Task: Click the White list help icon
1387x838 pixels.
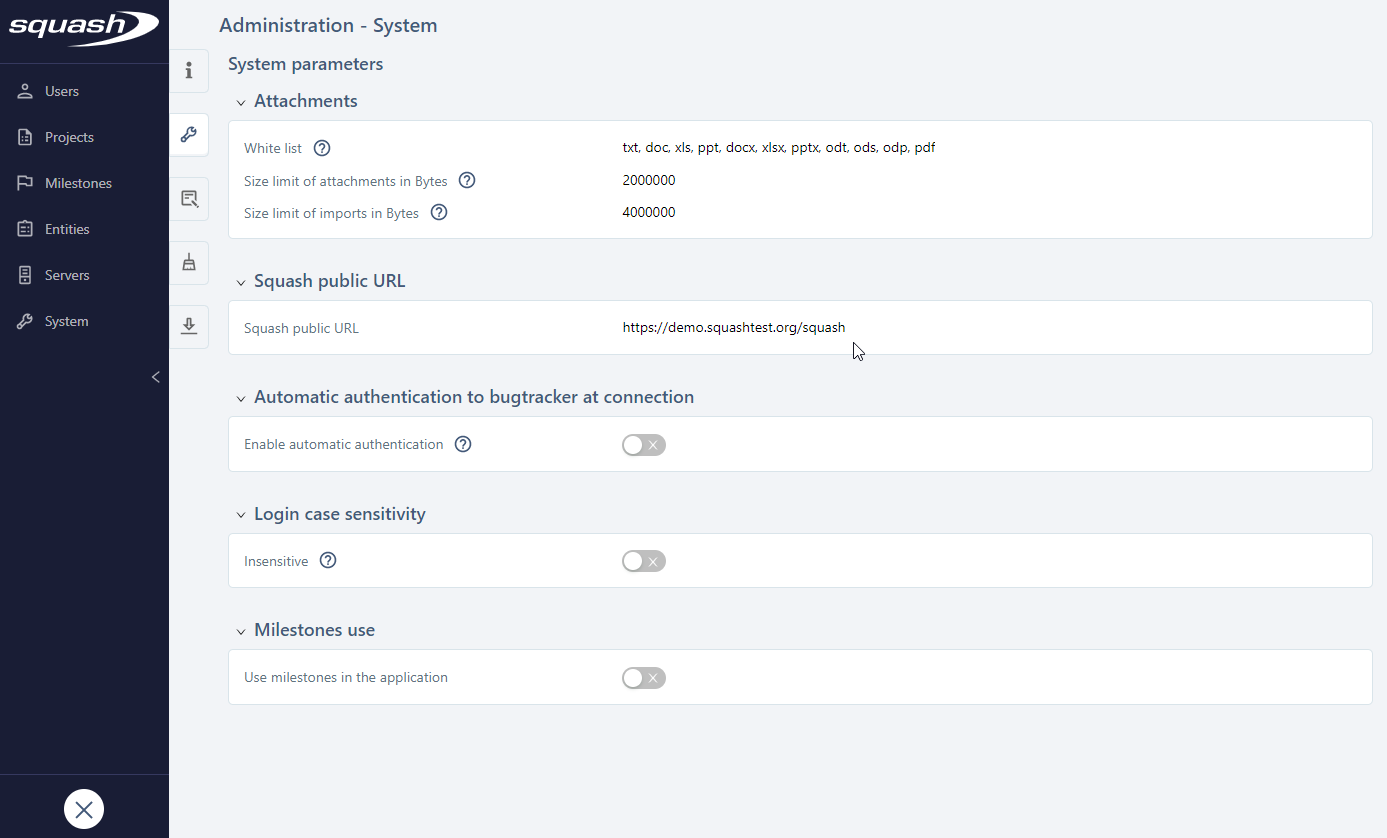Action: click(322, 148)
